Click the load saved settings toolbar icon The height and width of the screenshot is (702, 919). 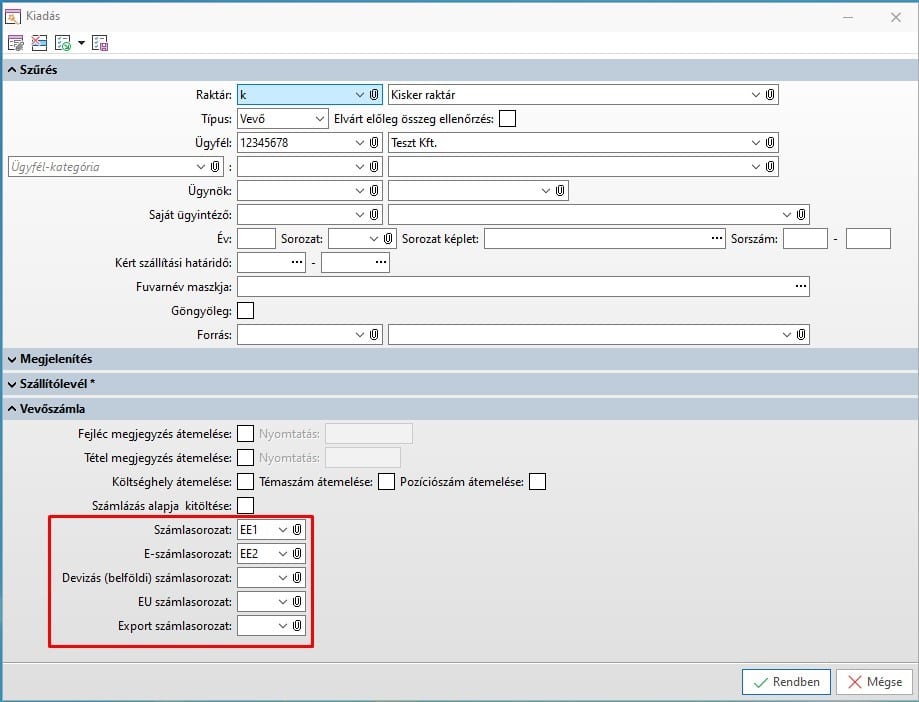63,43
